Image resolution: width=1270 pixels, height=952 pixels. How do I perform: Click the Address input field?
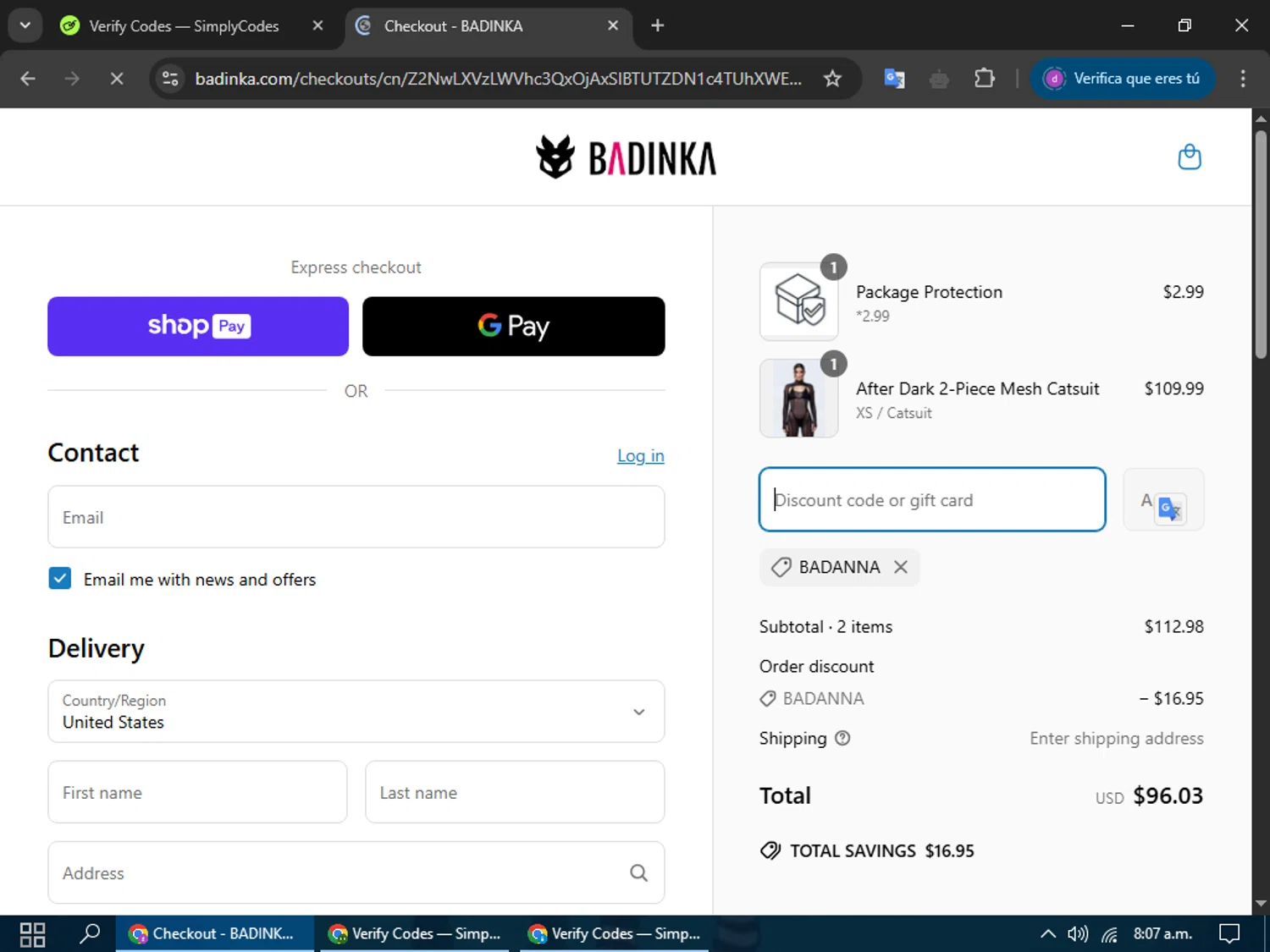click(356, 872)
